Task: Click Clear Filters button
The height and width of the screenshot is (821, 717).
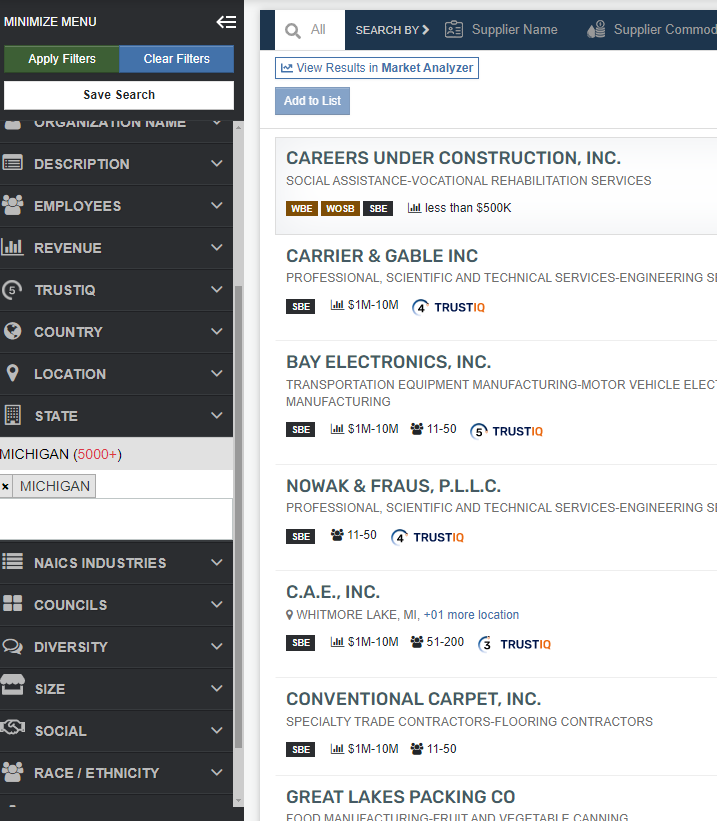Action: pyautogui.click(x=177, y=59)
